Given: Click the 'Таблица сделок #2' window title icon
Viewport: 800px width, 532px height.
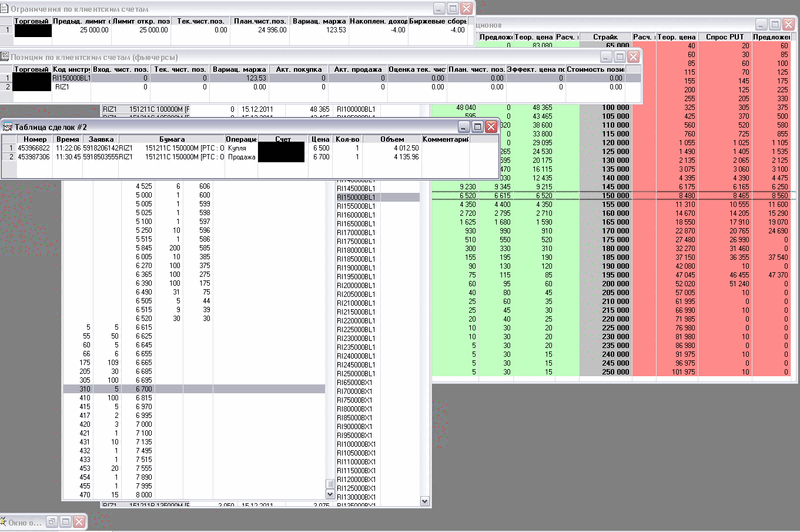Looking at the screenshot, I should [x=7, y=127].
